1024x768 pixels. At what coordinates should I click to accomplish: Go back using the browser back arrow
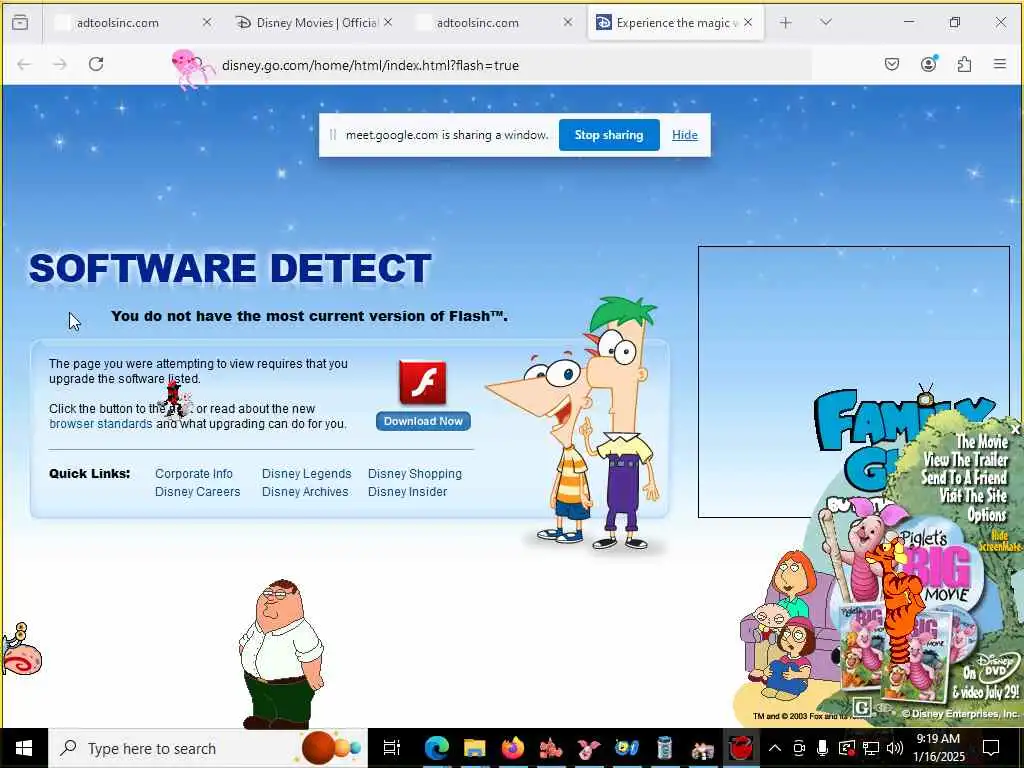[x=24, y=64]
